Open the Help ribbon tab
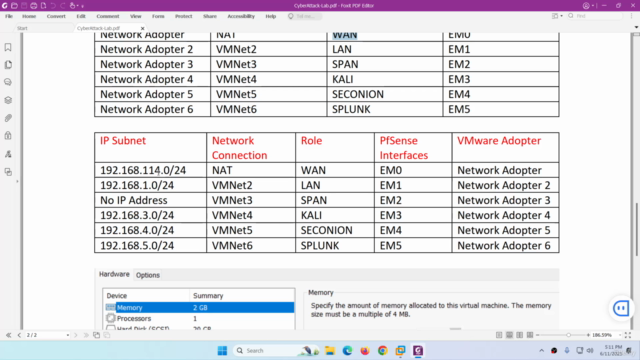640x360 pixels. pos(271,16)
